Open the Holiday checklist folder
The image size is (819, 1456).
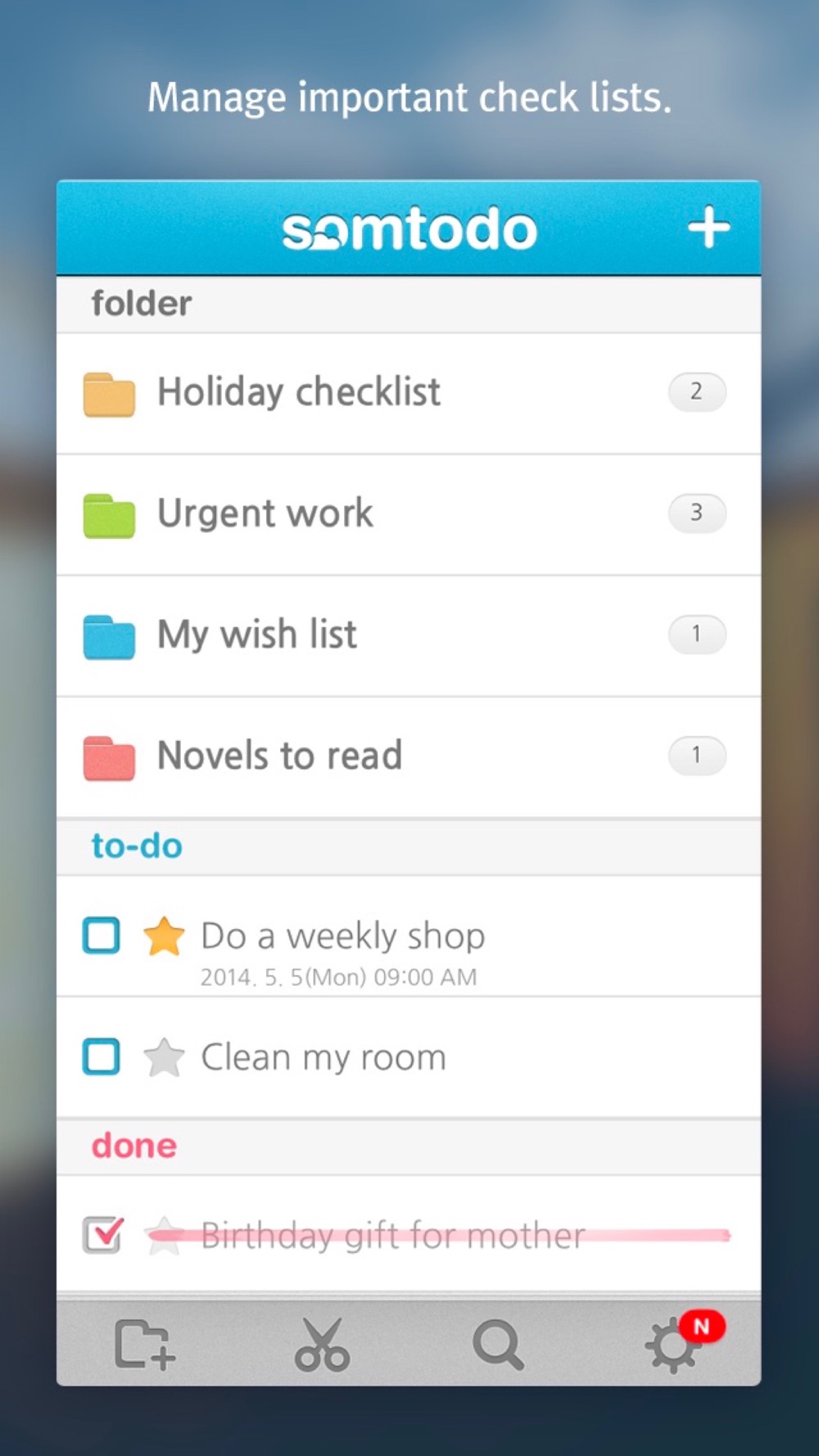tap(300, 392)
